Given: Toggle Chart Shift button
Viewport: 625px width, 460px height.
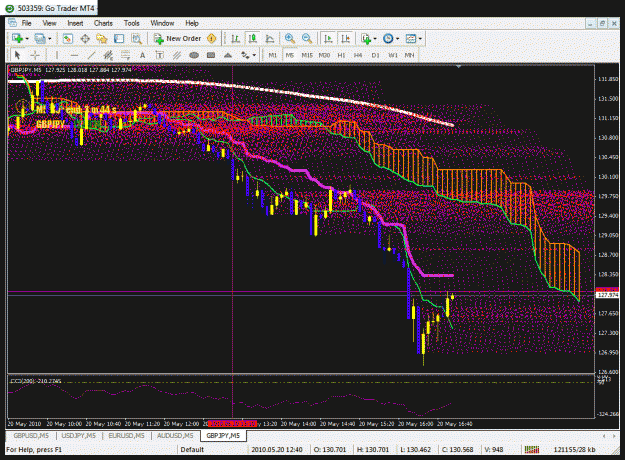Looking at the screenshot, I should pyautogui.click(x=345, y=39).
